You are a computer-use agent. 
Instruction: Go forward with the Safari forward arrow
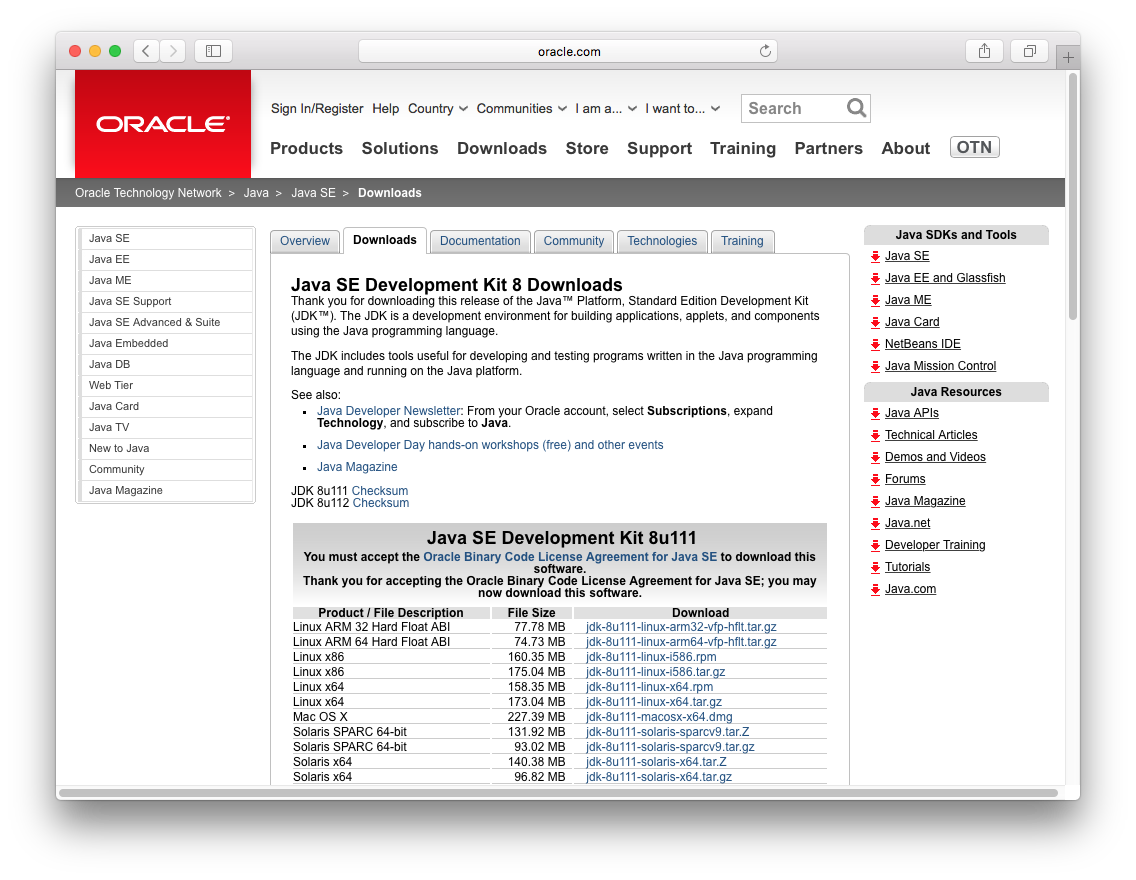[172, 51]
